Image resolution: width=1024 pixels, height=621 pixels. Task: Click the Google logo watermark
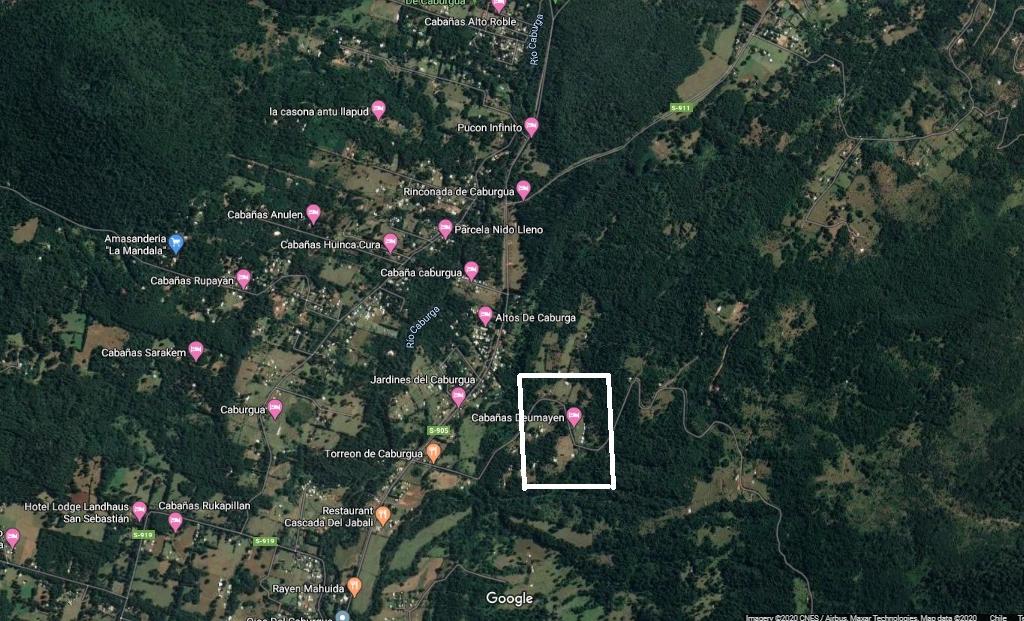[x=509, y=598]
